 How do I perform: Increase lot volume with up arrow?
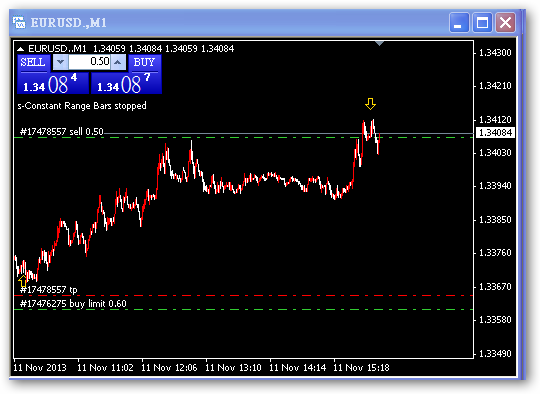pos(118,62)
